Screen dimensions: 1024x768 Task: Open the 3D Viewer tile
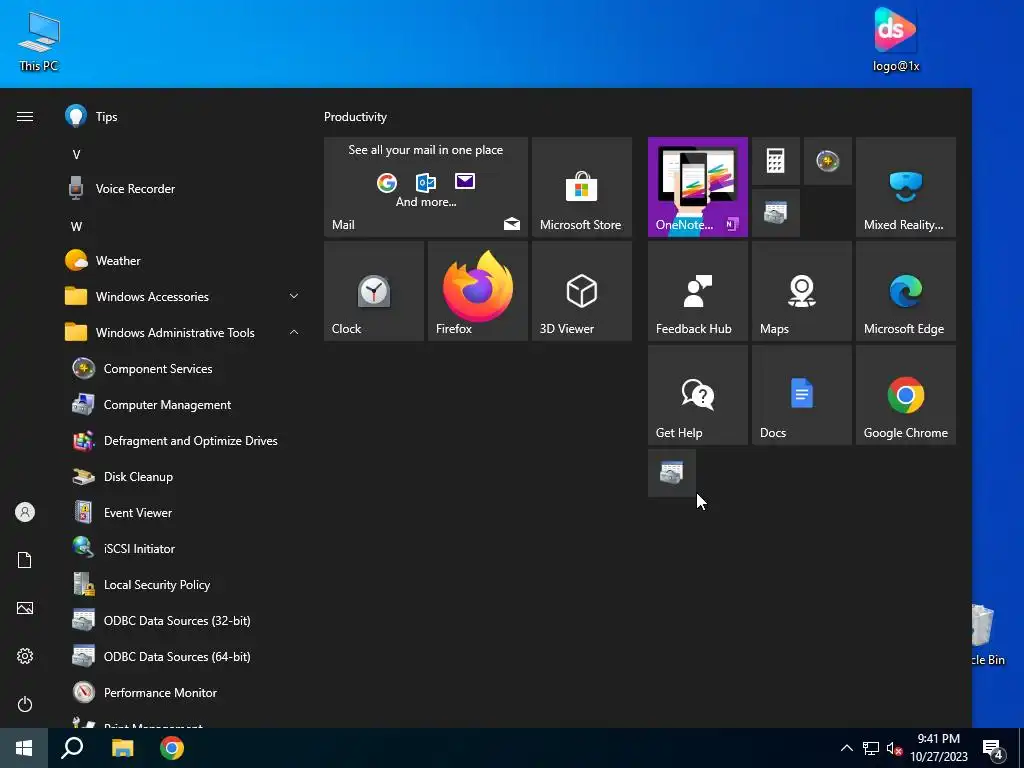(582, 291)
